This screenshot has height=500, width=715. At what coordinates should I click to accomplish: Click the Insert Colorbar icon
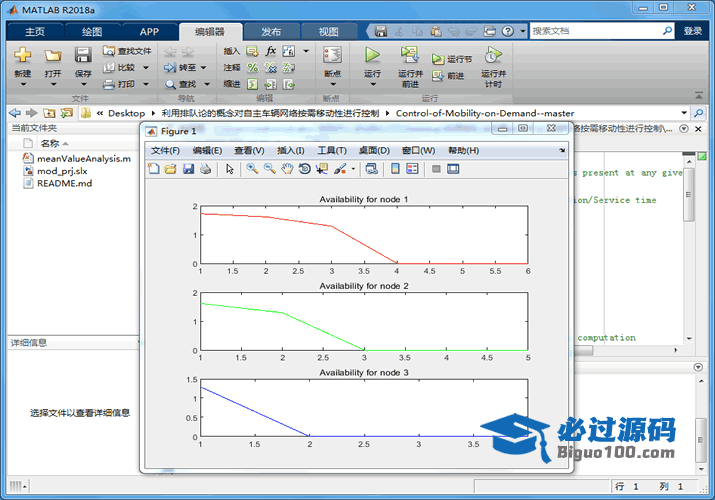[x=395, y=169]
